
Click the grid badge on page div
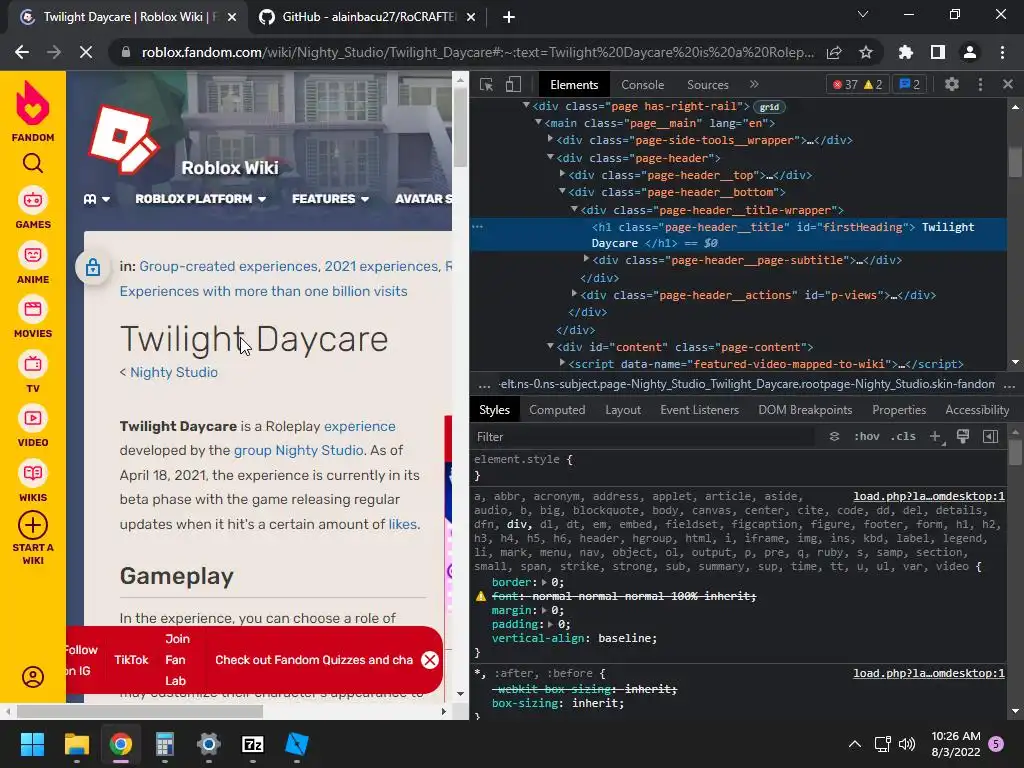(769, 107)
